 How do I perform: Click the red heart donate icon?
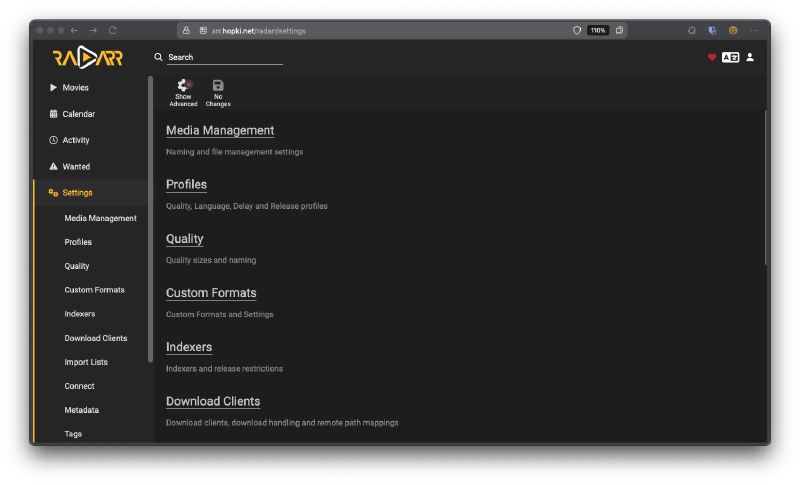pyautogui.click(x=712, y=57)
